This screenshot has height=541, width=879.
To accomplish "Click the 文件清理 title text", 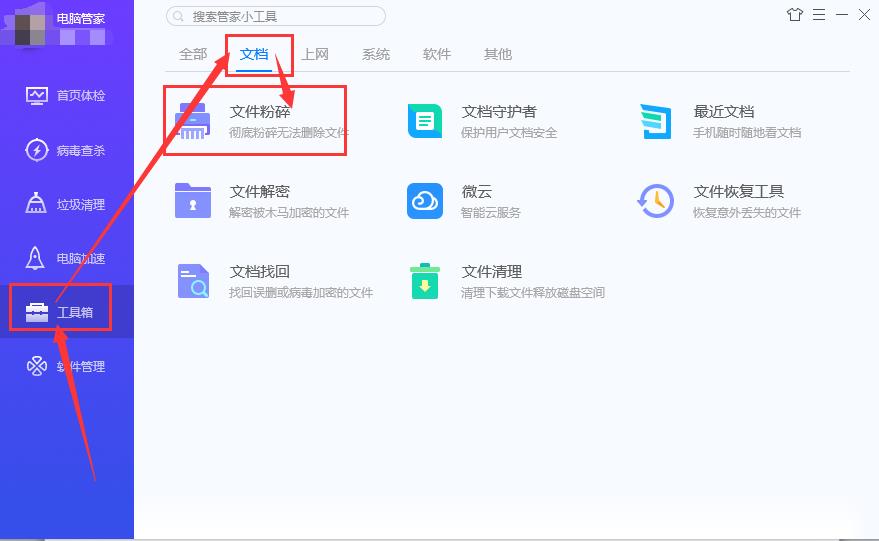I will coord(492,272).
